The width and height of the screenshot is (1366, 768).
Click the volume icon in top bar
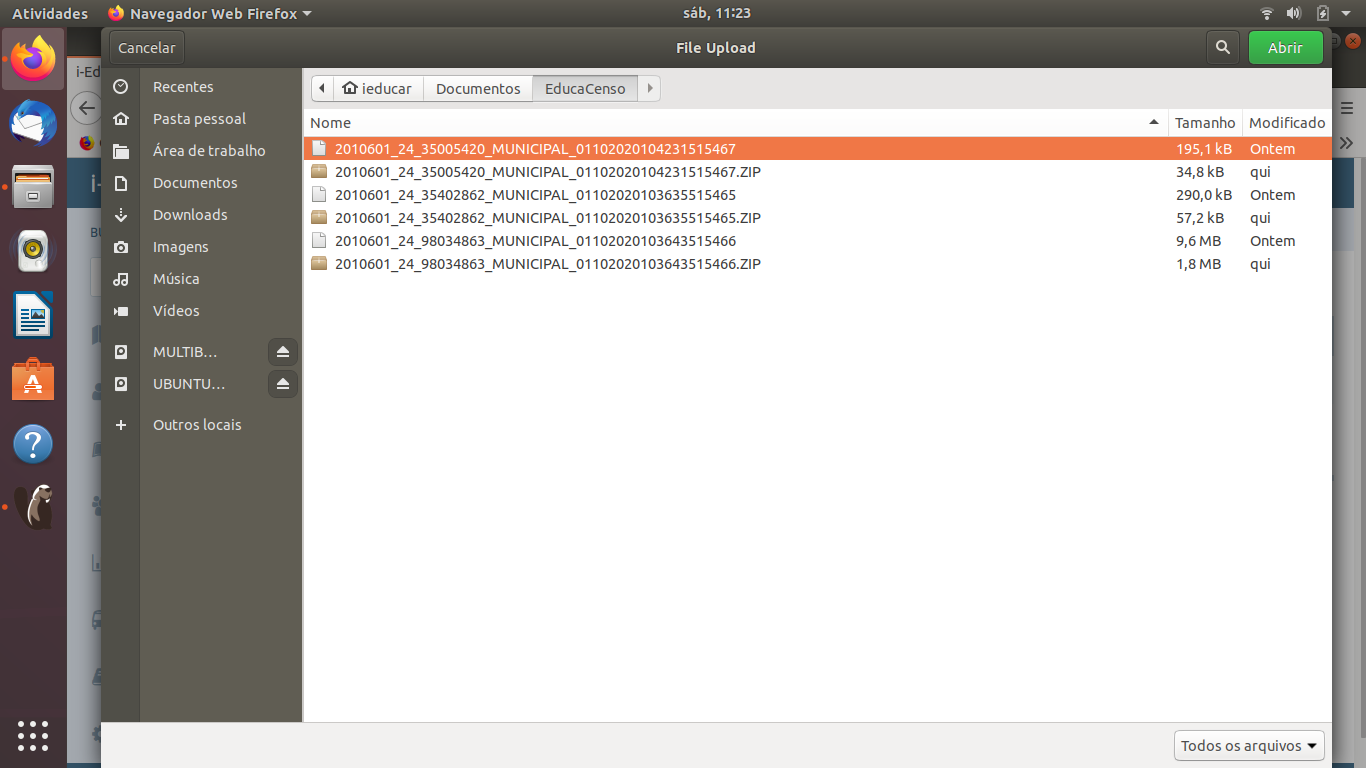[1294, 13]
